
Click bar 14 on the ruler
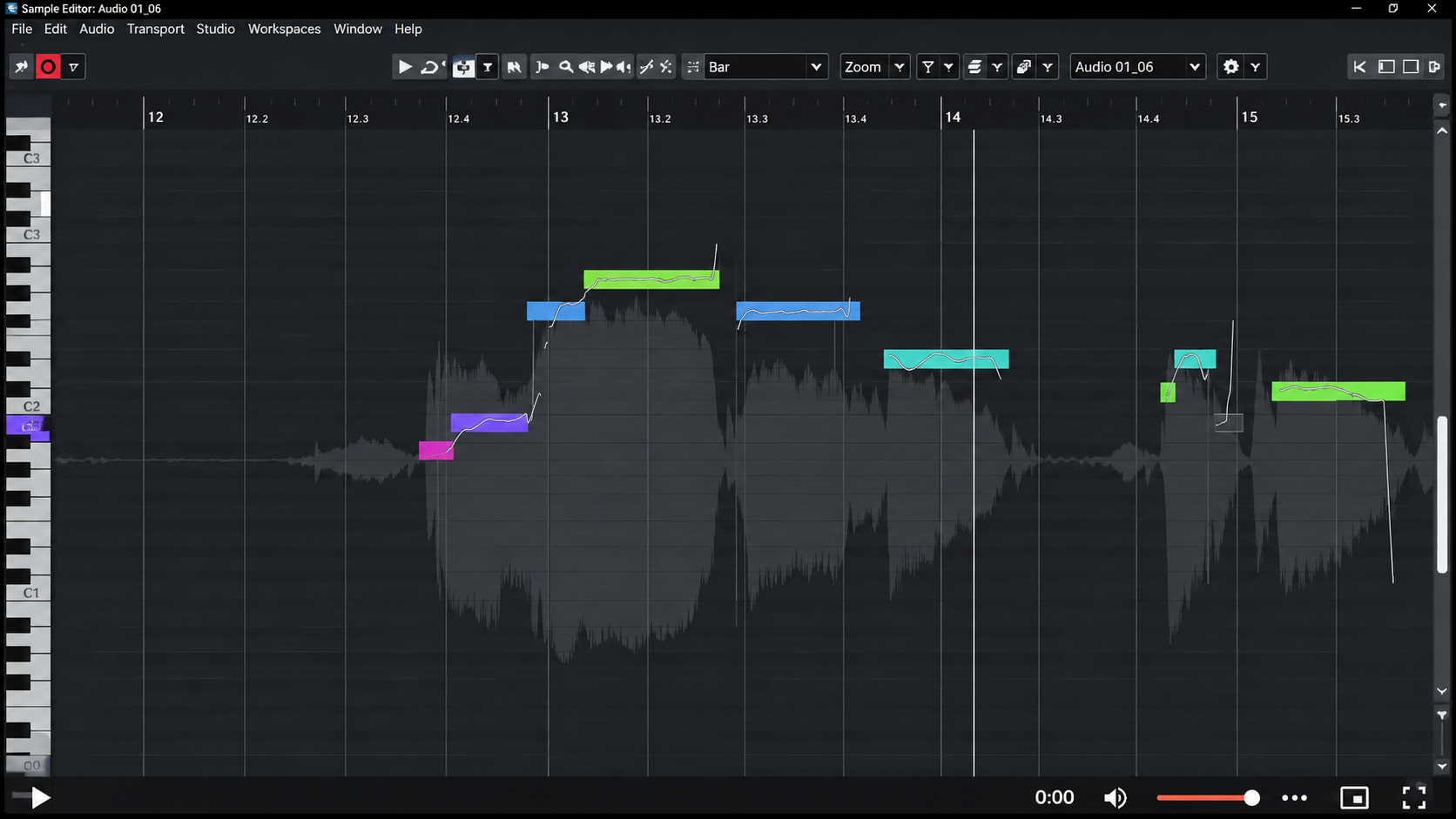953,117
